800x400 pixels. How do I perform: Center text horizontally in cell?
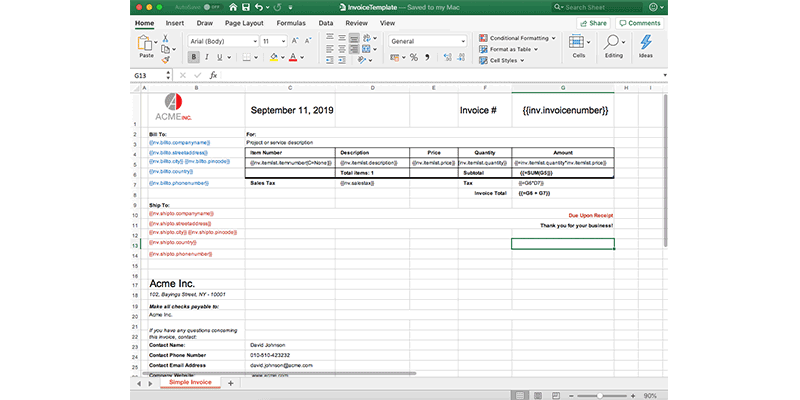click(x=342, y=49)
